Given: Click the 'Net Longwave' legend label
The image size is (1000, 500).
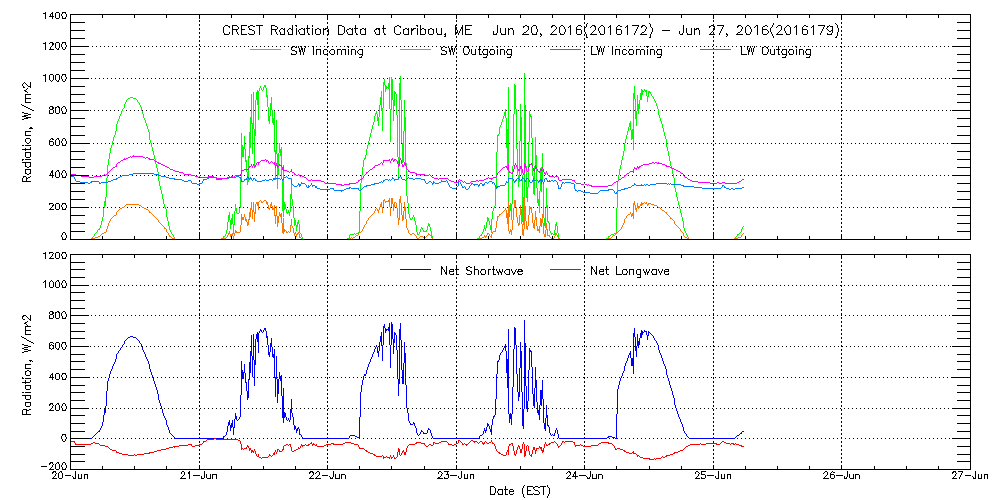Looking at the screenshot, I should (627, 271).
